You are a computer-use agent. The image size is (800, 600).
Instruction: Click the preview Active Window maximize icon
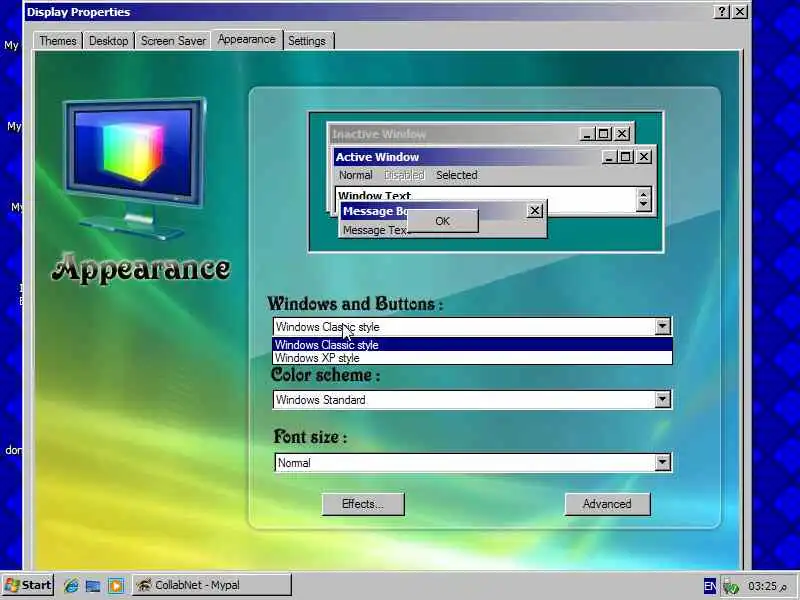[626, 157]
